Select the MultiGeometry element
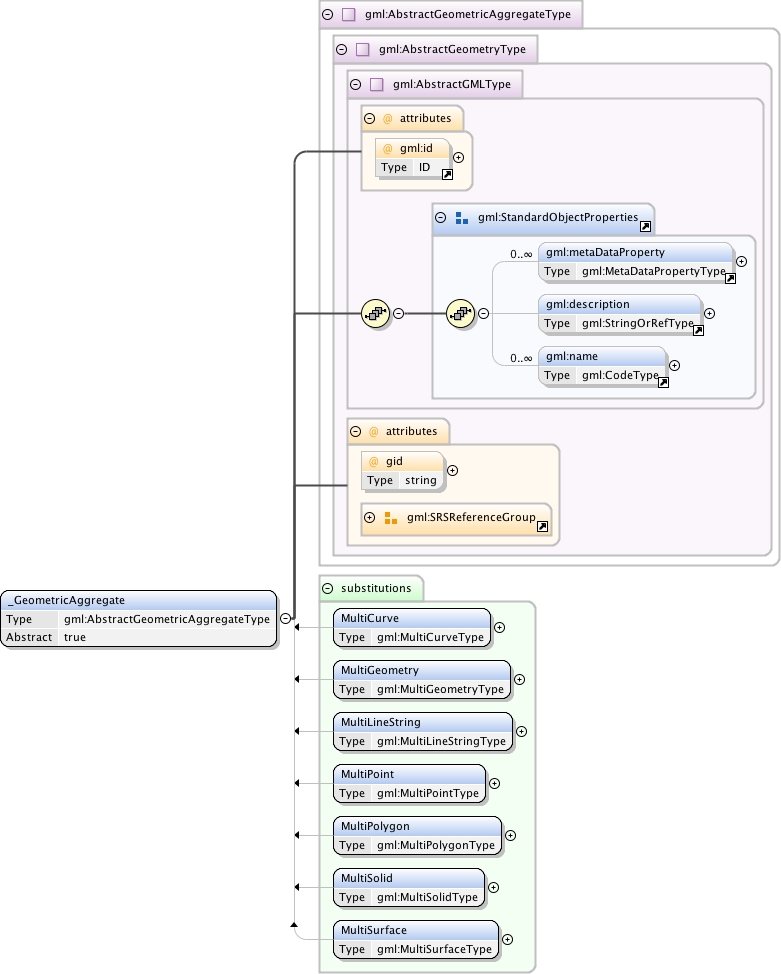 pyautogui.click(x=422, y=680)
